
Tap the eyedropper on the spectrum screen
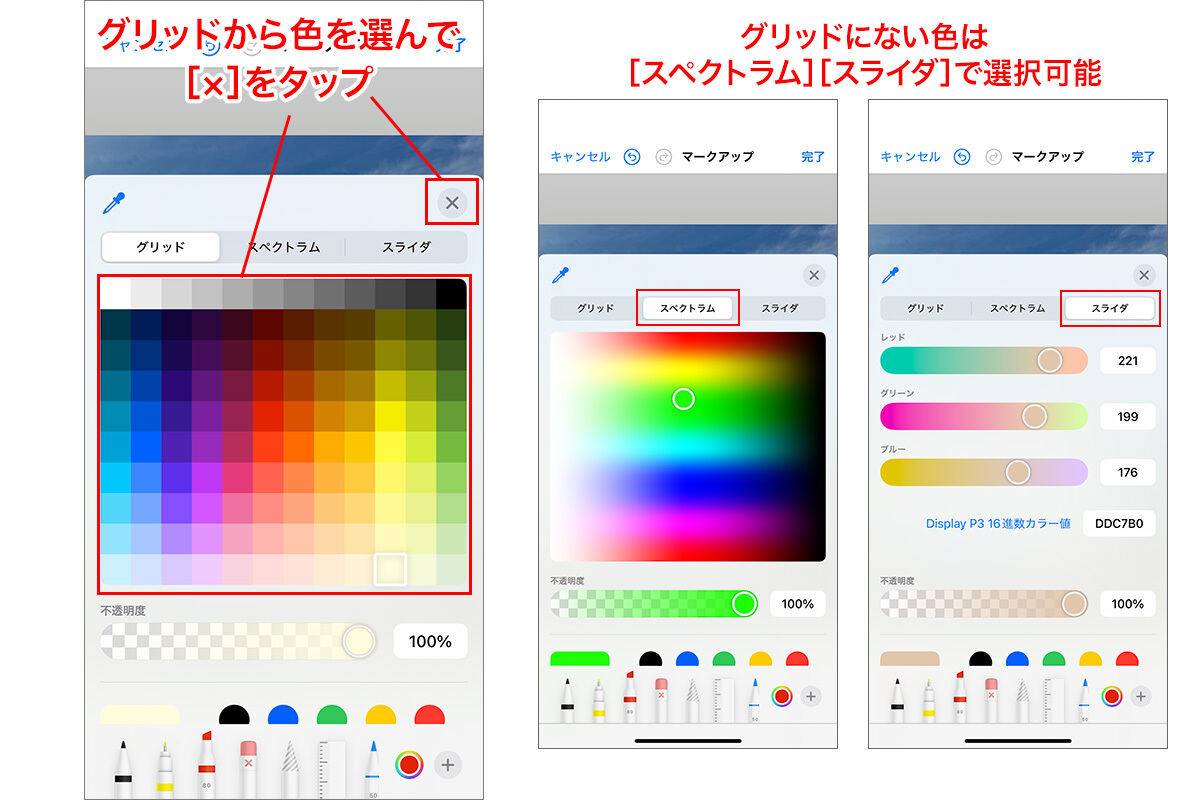(x=560, y=275)
